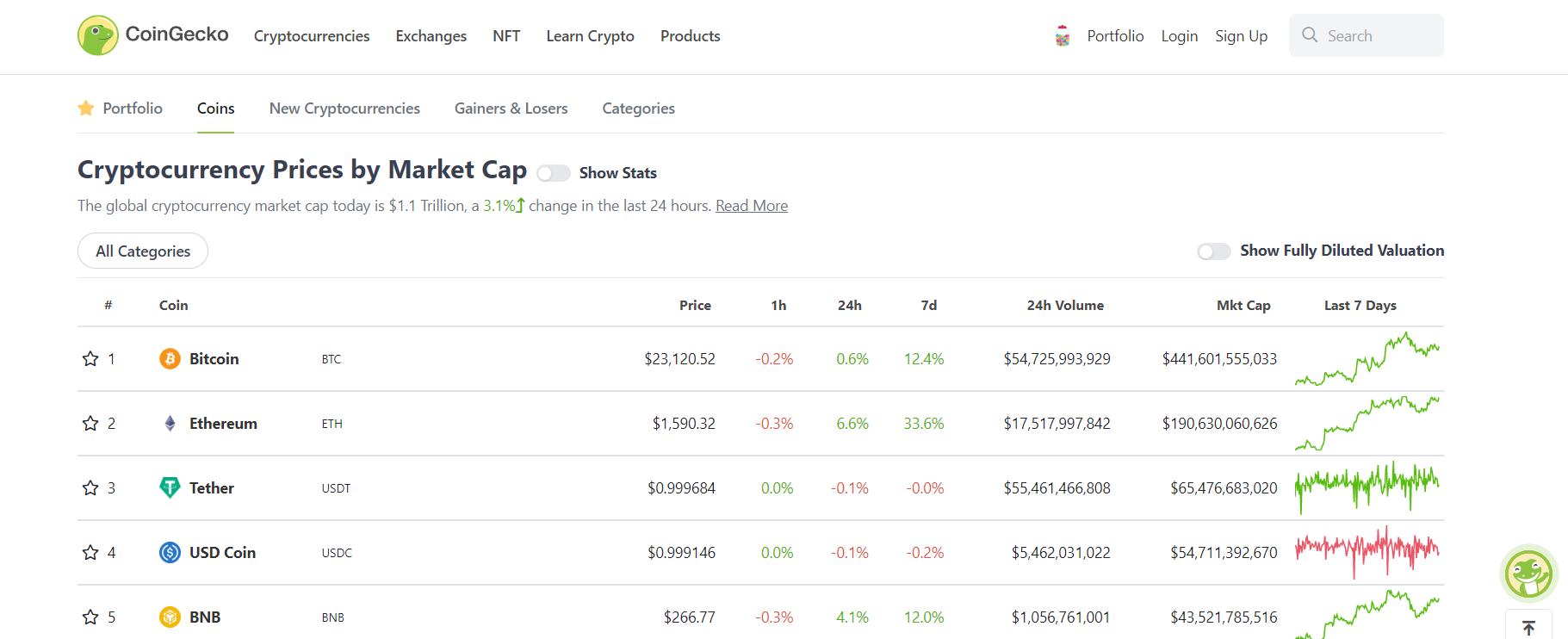The height and width of the screenshot is (639, 1568).
Task: Click the CoinGecko logo icon
Action: point(98,35)
